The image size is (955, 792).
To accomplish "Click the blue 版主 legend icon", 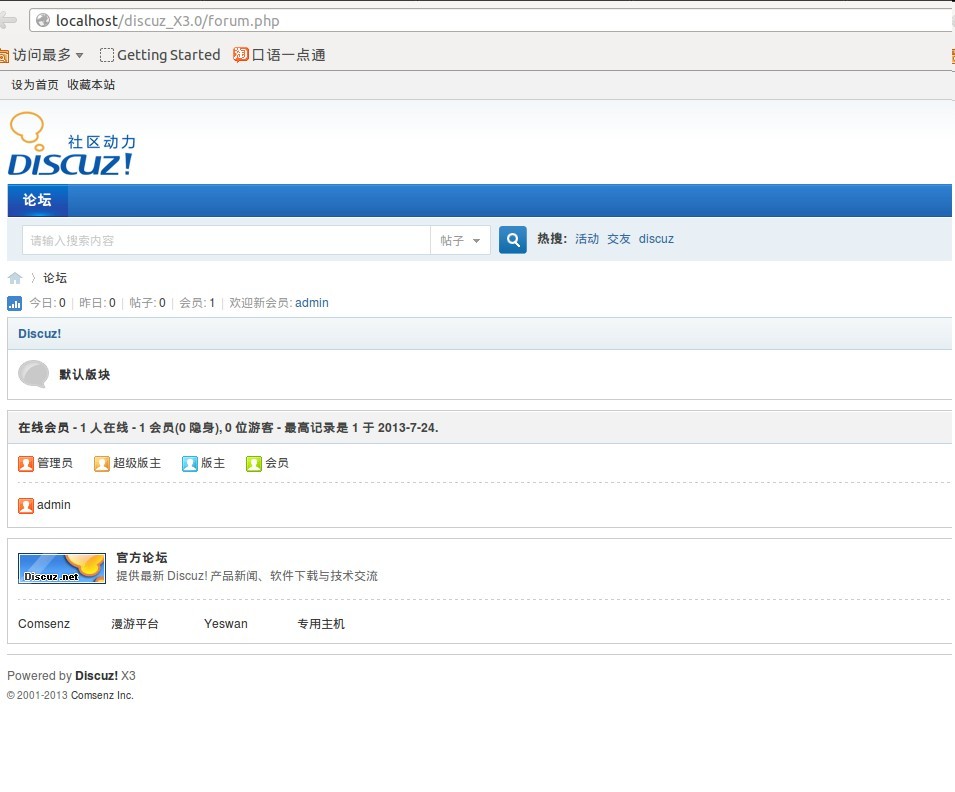I will click(189, 464).
